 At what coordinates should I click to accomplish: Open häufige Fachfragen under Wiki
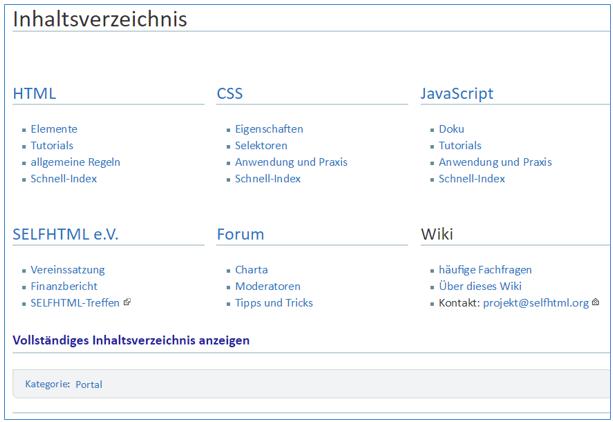point(485,270)
